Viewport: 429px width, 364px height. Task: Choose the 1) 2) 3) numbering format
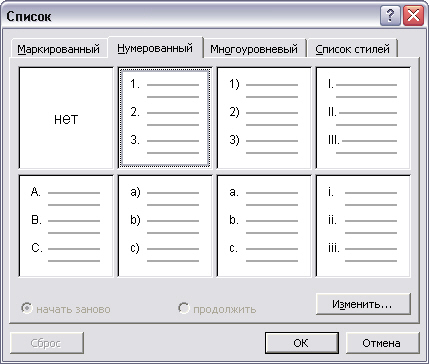(x=264, y=118)
